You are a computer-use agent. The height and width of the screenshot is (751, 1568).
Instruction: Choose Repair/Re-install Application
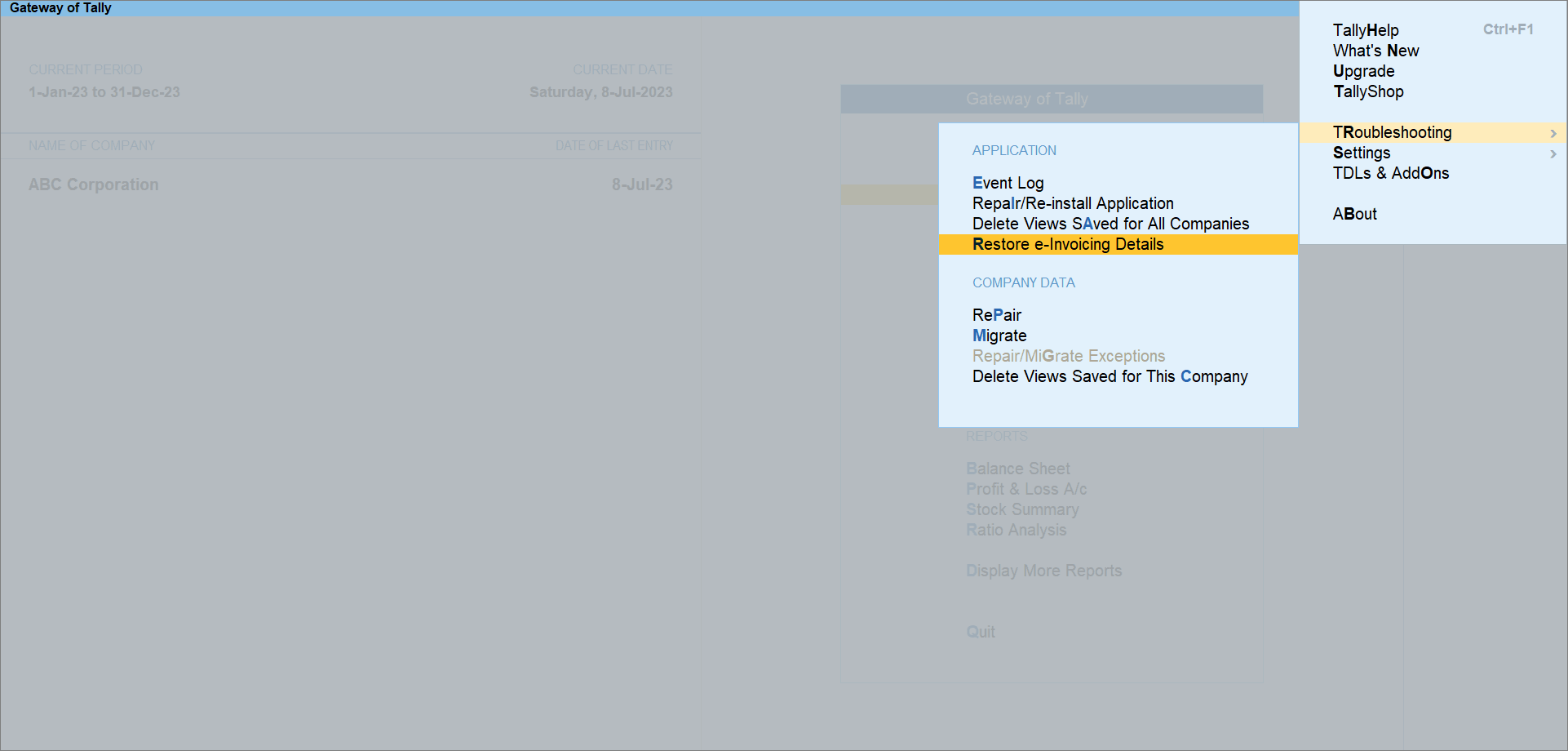coord(1073,203)
